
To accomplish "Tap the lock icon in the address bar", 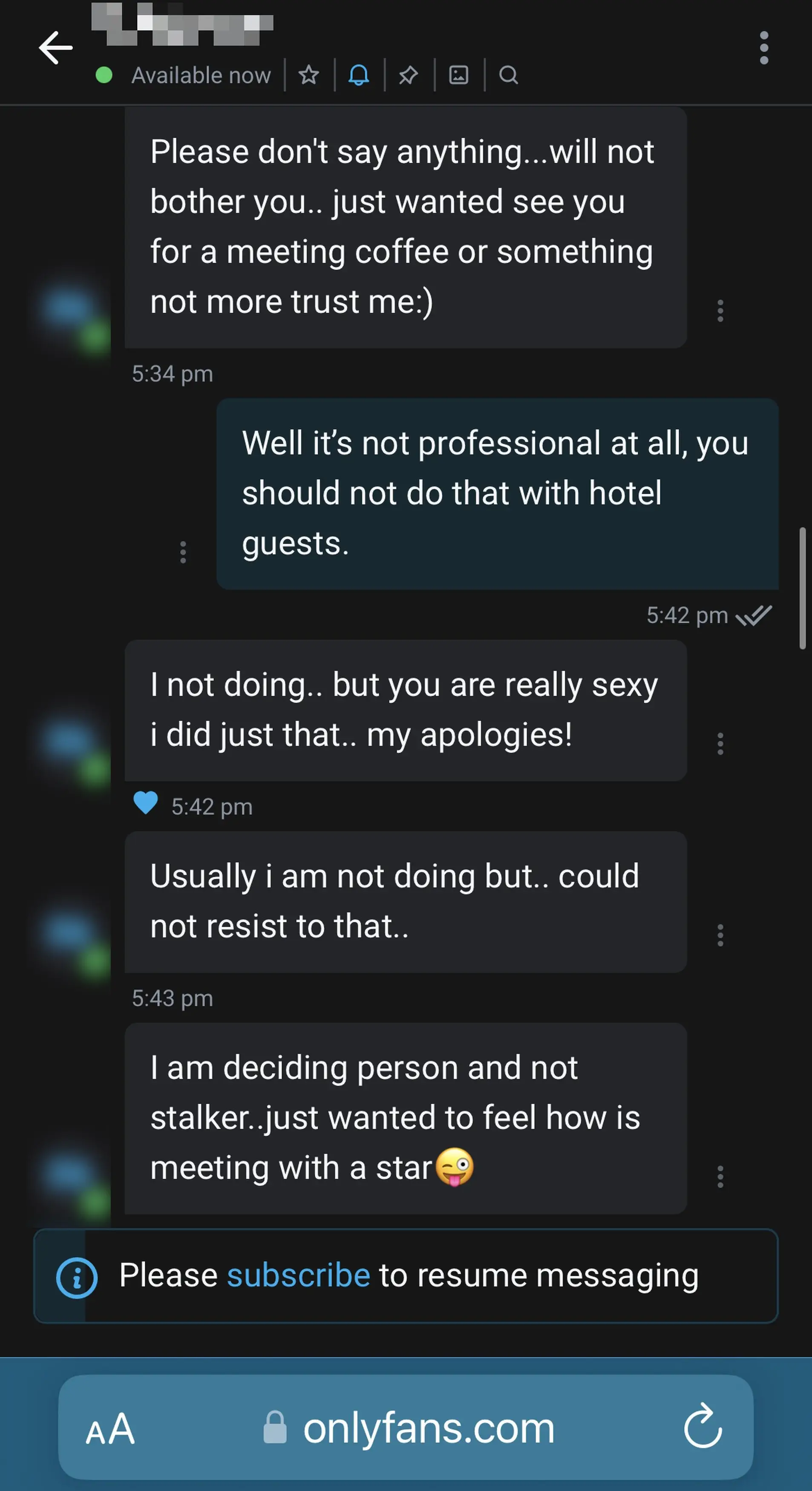I will [276, 1428].
